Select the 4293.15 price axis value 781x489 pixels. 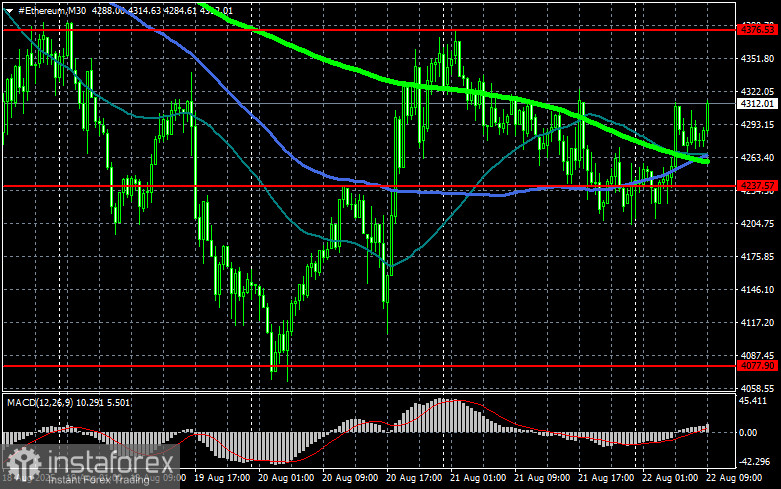pyautogui.click(x=757, y=124)
